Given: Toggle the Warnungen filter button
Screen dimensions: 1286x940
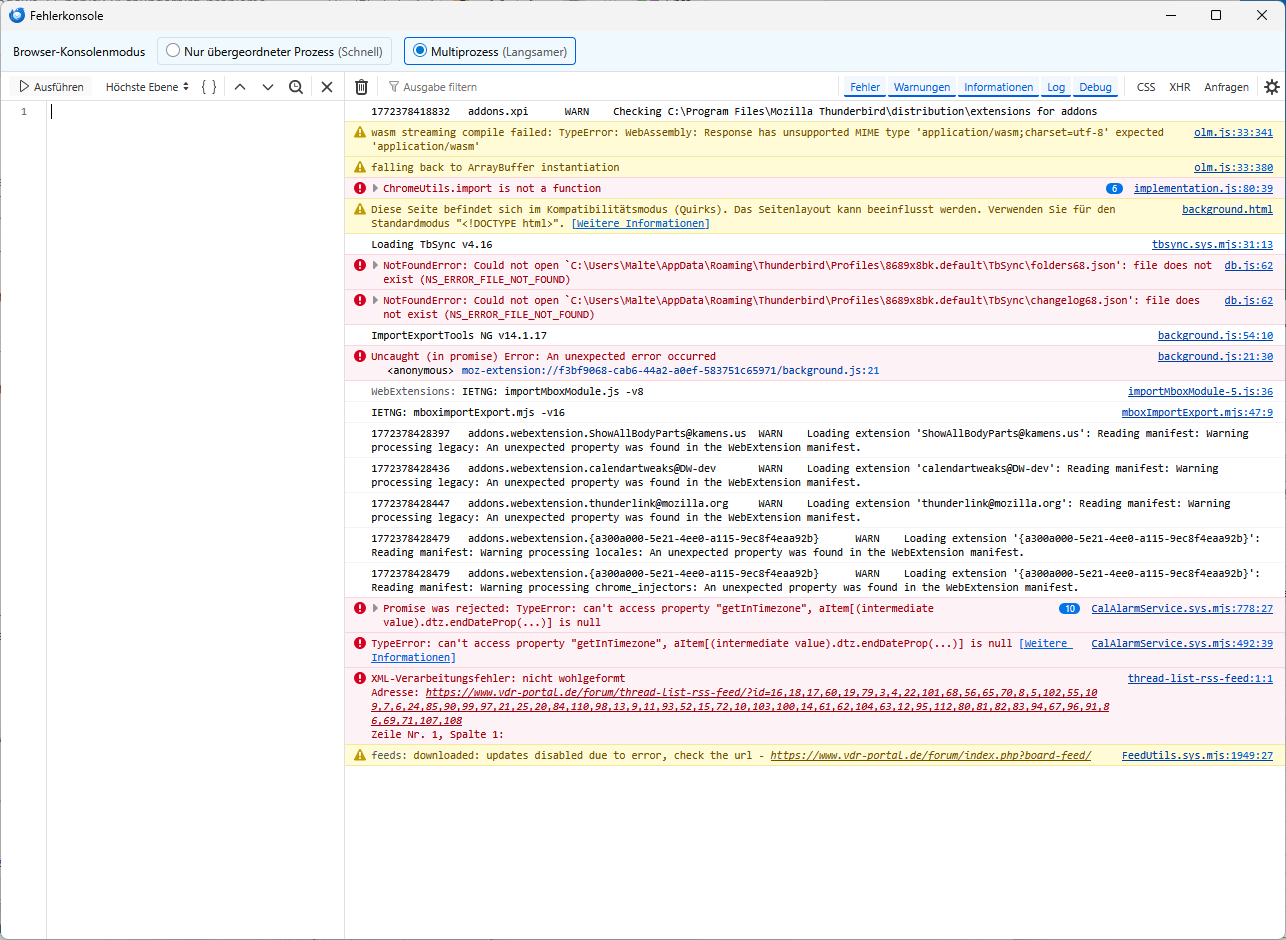Looking at the screenshot, I should pos(922,87).
